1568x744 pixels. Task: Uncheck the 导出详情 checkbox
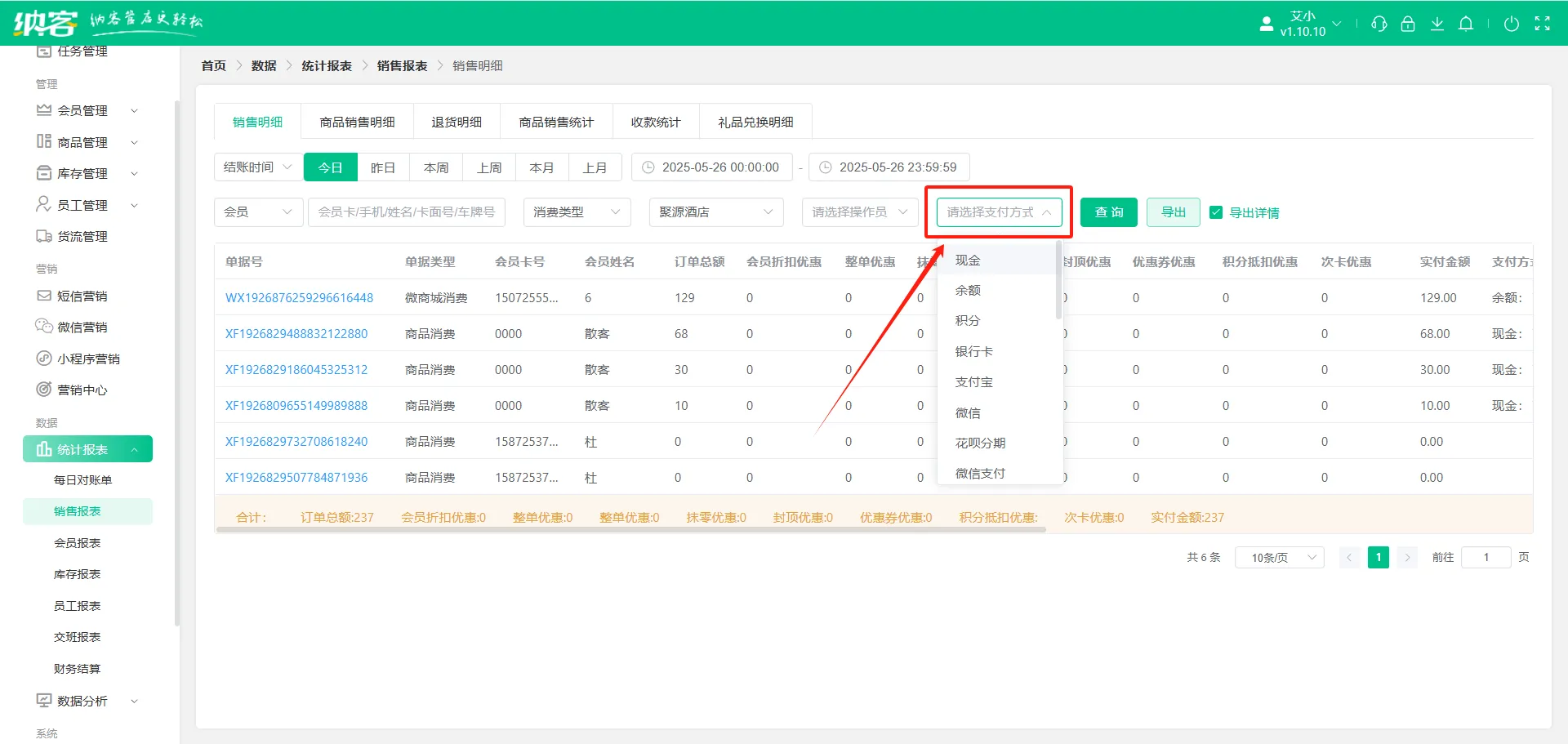click(1216, 212)
